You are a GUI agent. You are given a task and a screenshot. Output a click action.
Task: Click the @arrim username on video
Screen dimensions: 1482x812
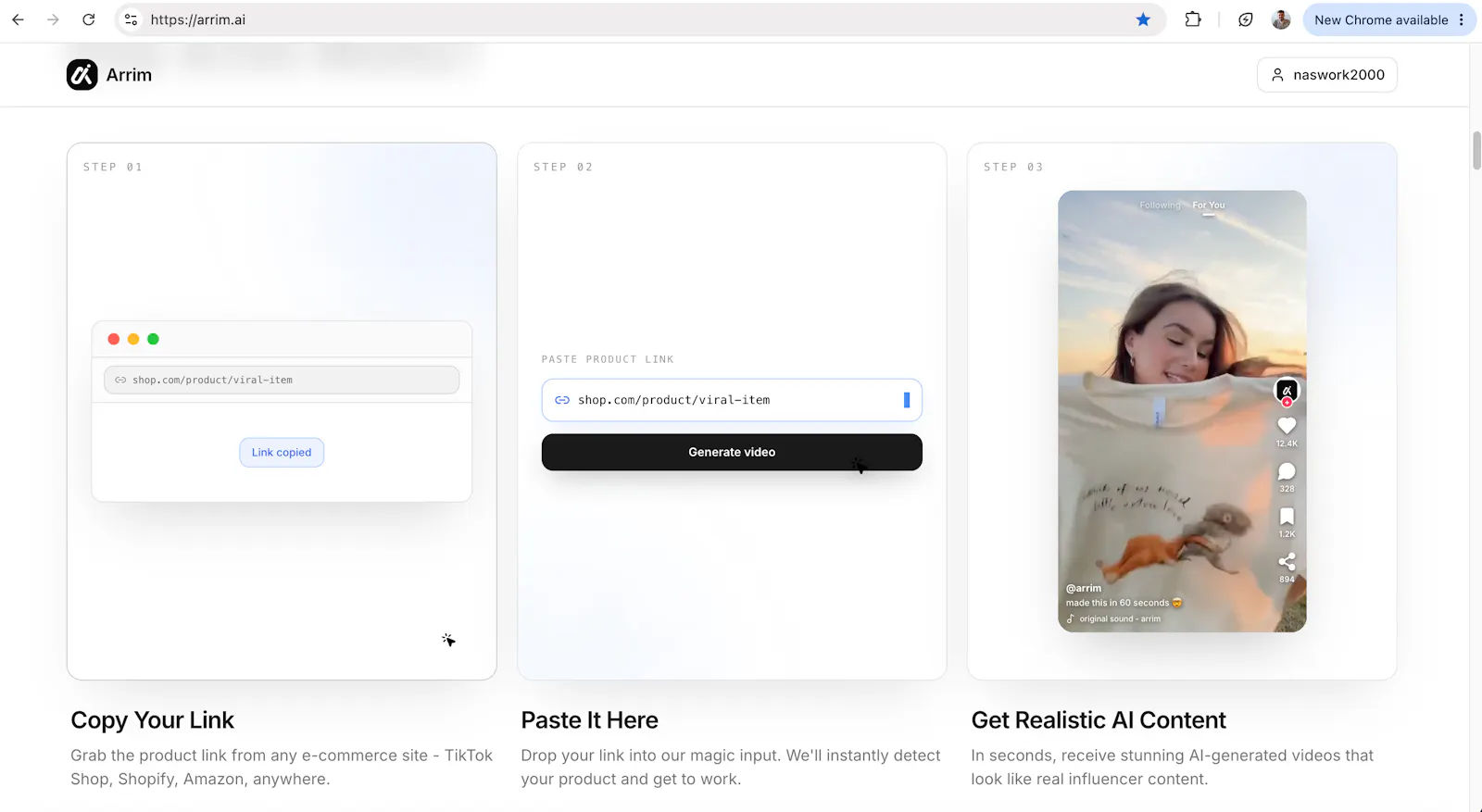coord(1084,588)
